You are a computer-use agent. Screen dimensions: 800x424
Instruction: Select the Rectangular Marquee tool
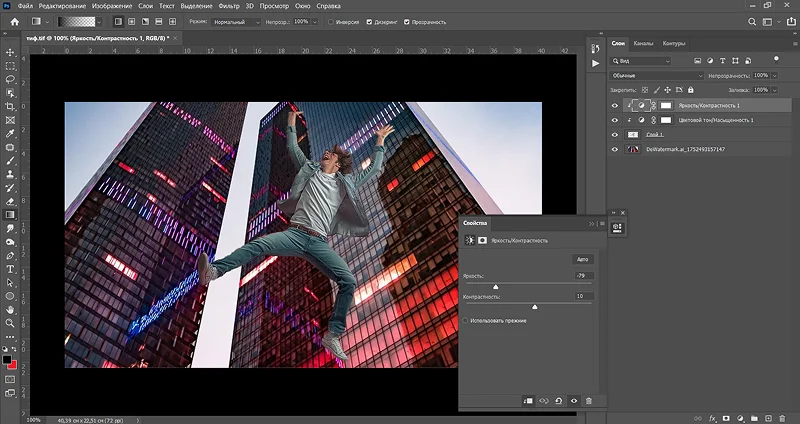coord(10,66)
